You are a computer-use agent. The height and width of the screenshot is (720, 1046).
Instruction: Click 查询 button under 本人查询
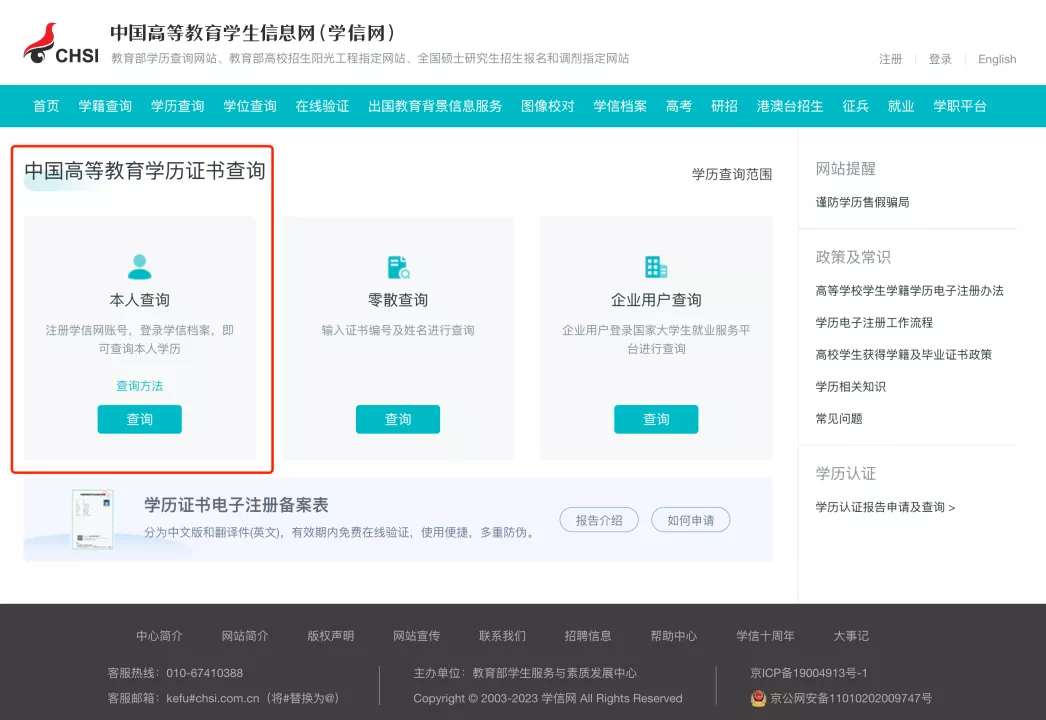139,419
